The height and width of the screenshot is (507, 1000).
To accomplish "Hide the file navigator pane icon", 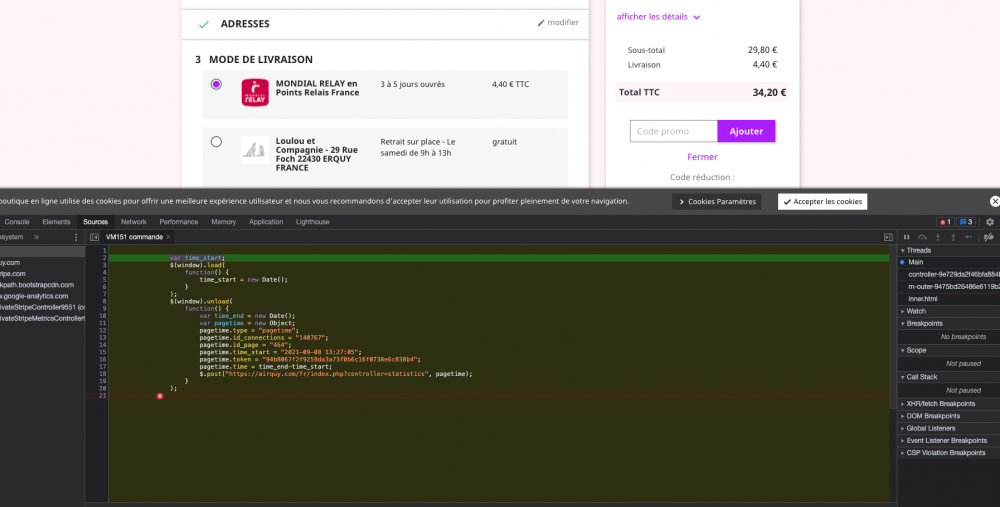I will tap(94, 237).
